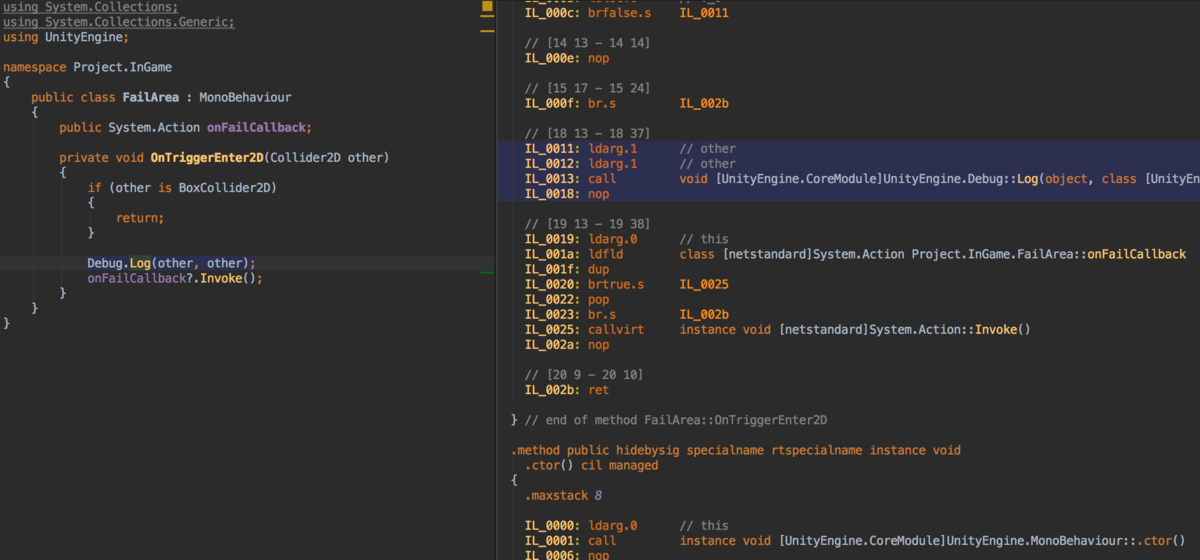1200x560 pixels.
Task: Click the 'callvirt' opcode on the IL_0025 line
Action: tap(616, 329)
